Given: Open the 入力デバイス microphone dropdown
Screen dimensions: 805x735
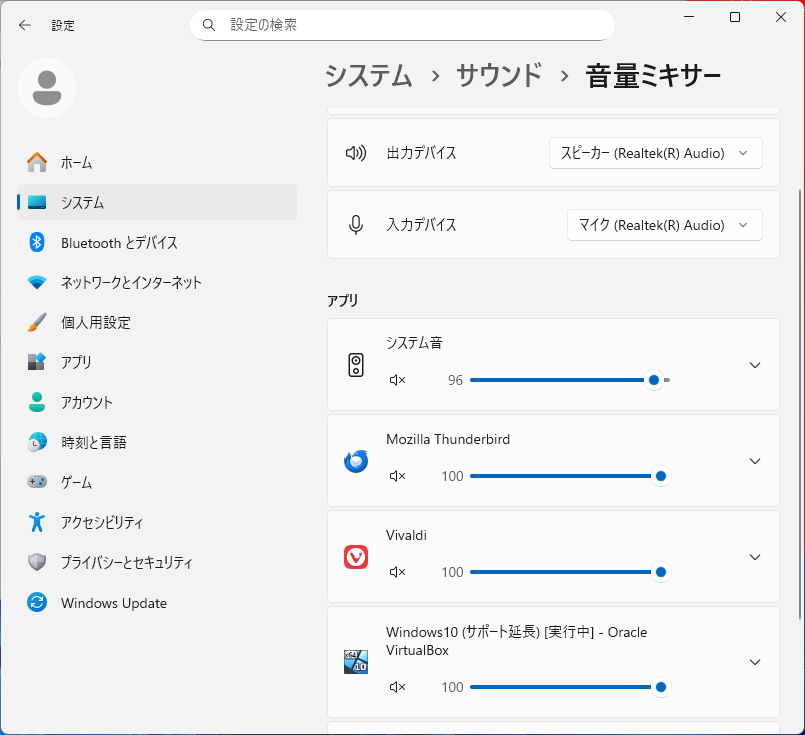Looking at the screenshot, I should coord(664,225).
